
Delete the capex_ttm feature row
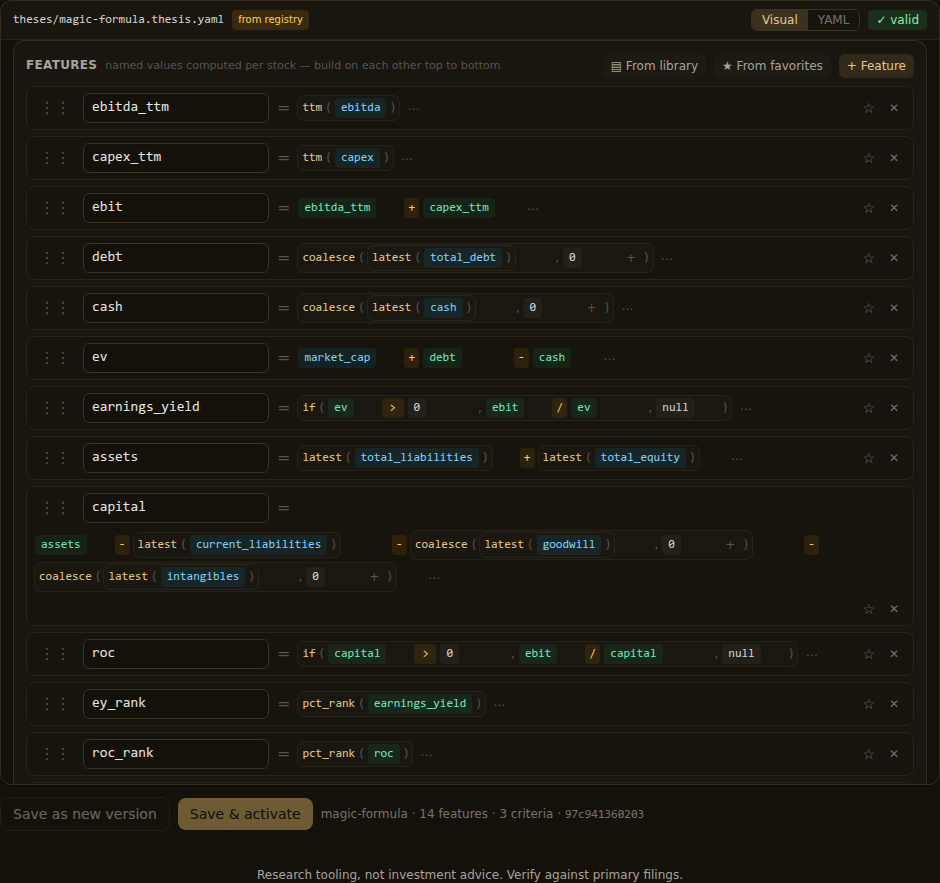click(894, 158)
